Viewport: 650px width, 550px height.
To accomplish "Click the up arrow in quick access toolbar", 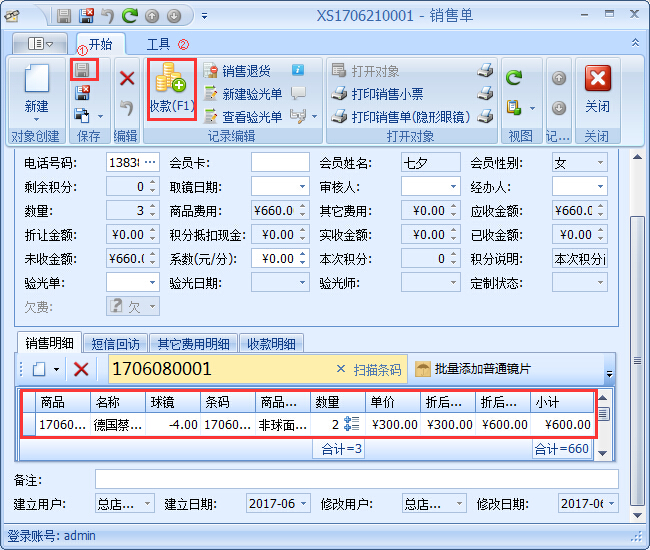I will point(152,16).
